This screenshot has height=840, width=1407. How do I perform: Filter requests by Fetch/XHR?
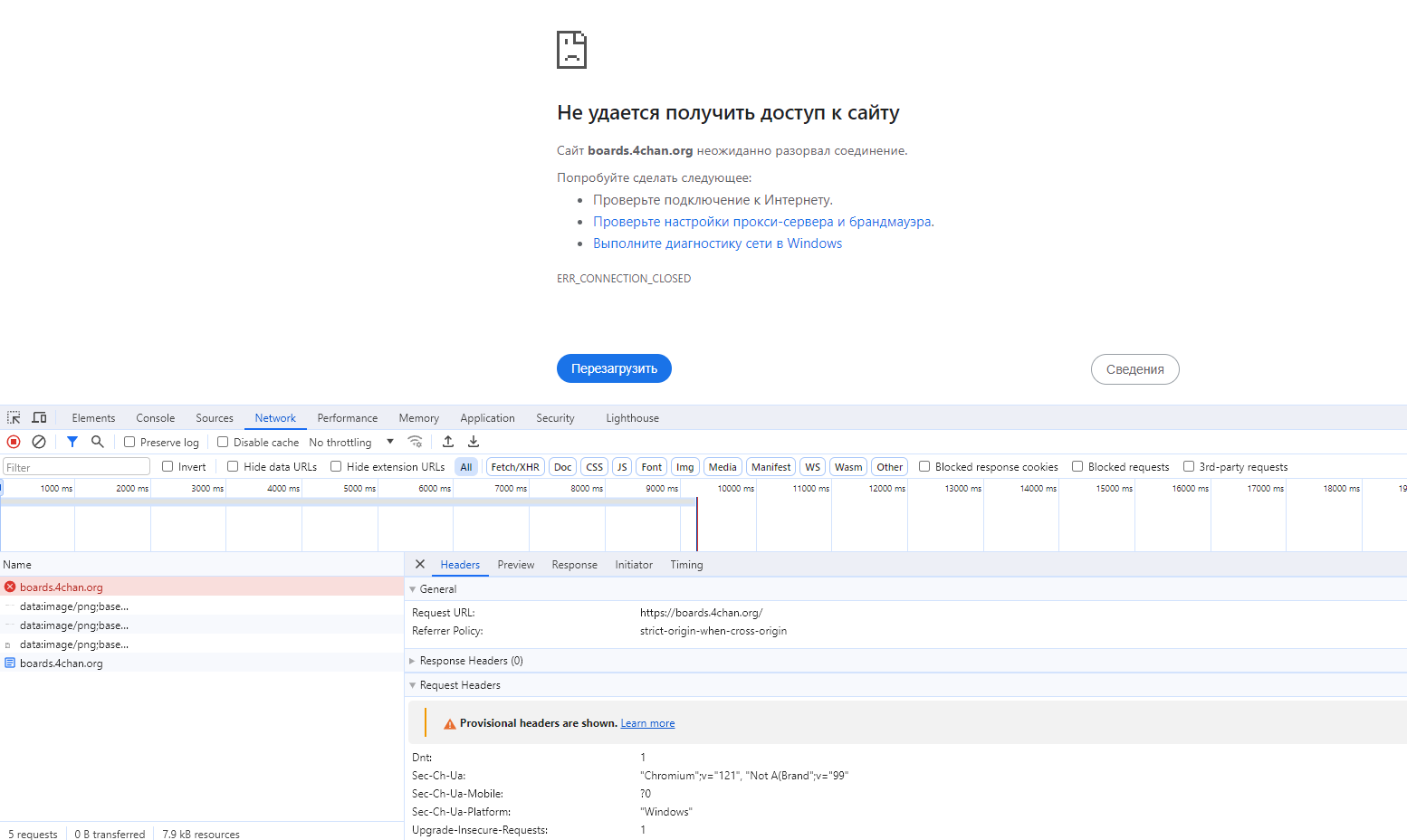tap(515, 467)
